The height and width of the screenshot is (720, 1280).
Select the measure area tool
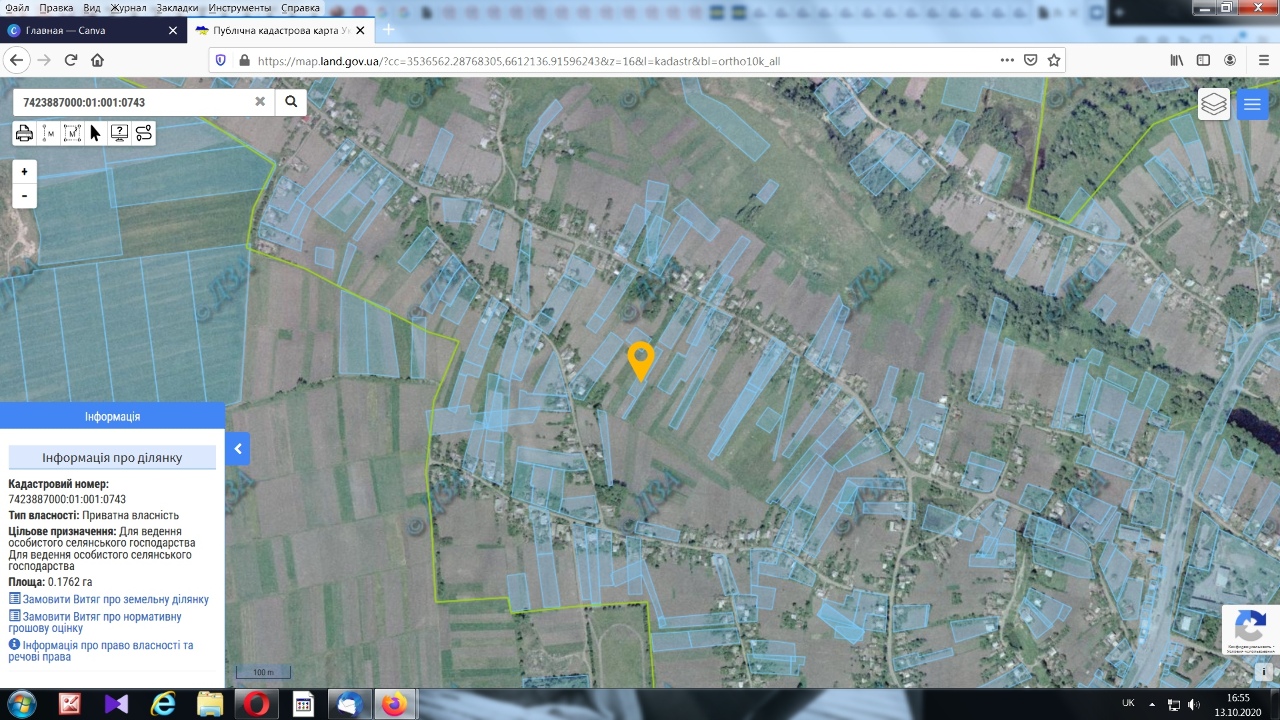[x=72, y=133]
